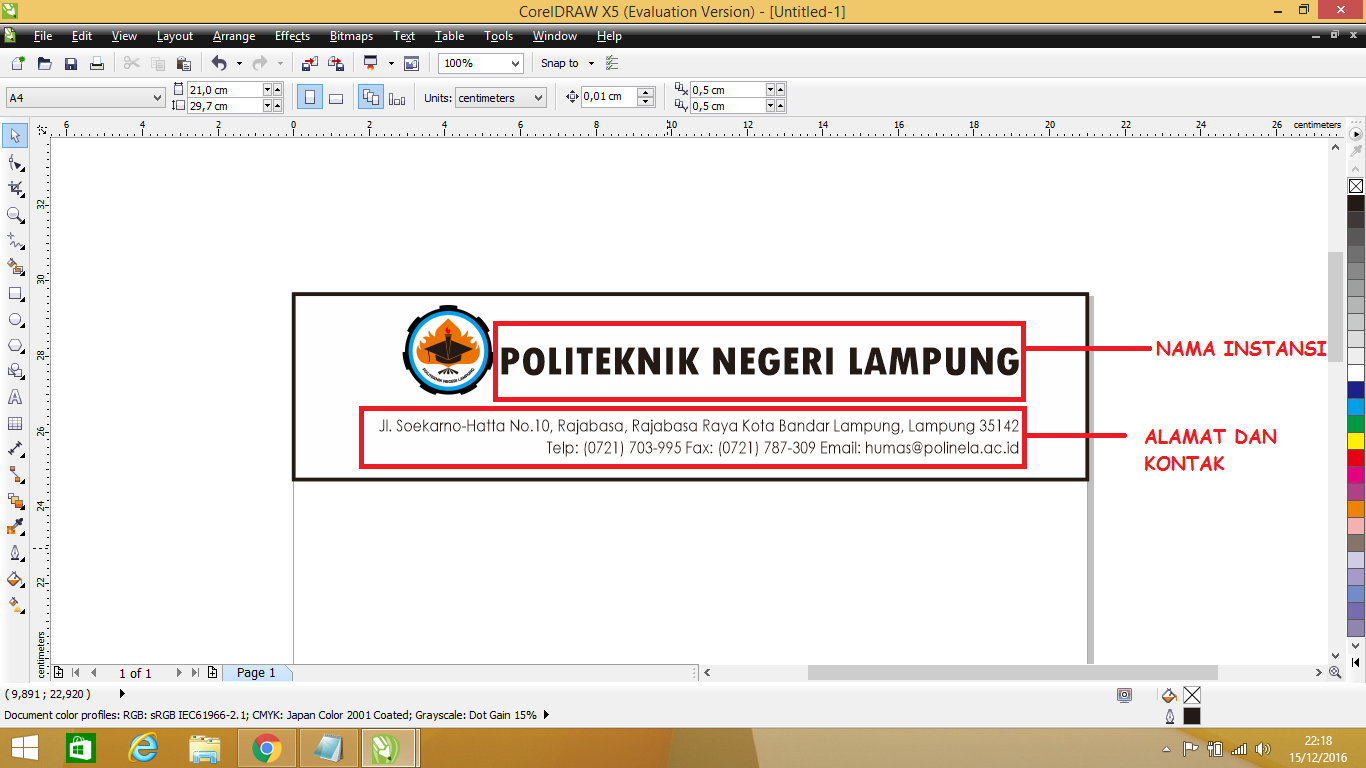The image size is (1366, 768).
Task: Select the Rectangle tool
Action: coord(15,293)
